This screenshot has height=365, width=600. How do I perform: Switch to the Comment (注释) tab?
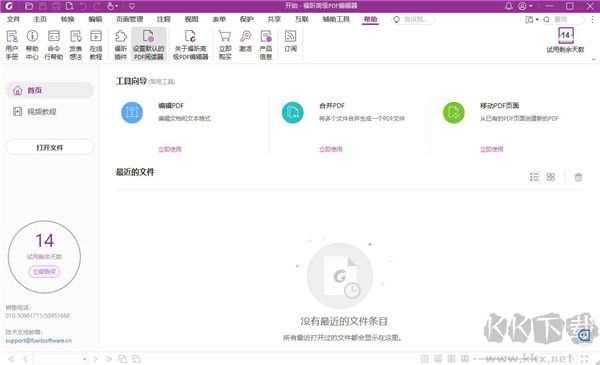[163, 19]
